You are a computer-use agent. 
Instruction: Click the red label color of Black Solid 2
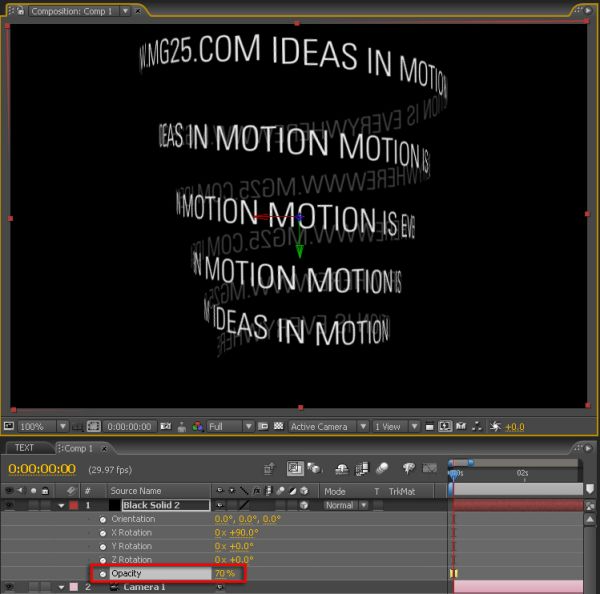tap(73, 505)
